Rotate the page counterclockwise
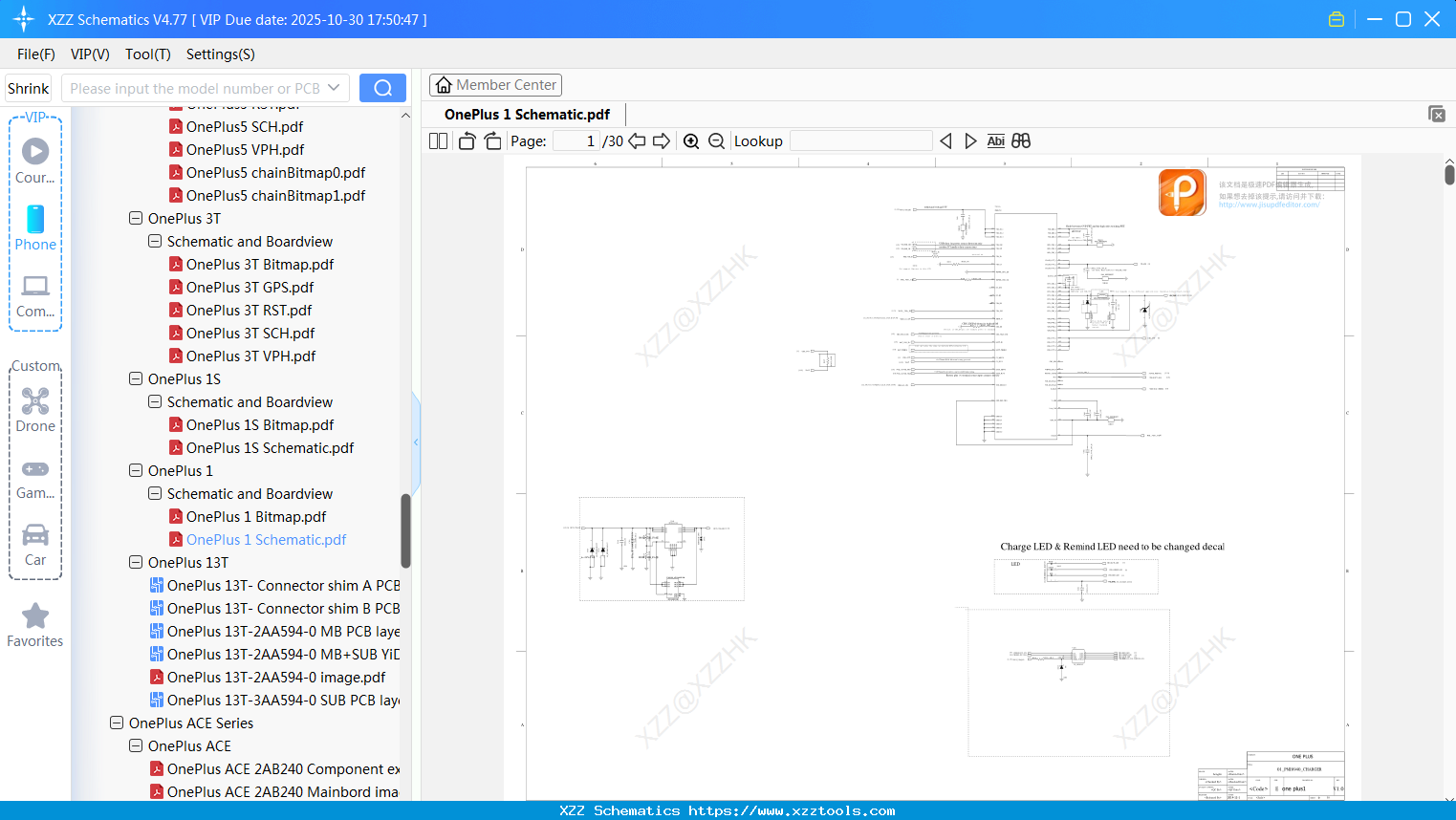This screenshot has width=1456, height=820. [466, 140]
